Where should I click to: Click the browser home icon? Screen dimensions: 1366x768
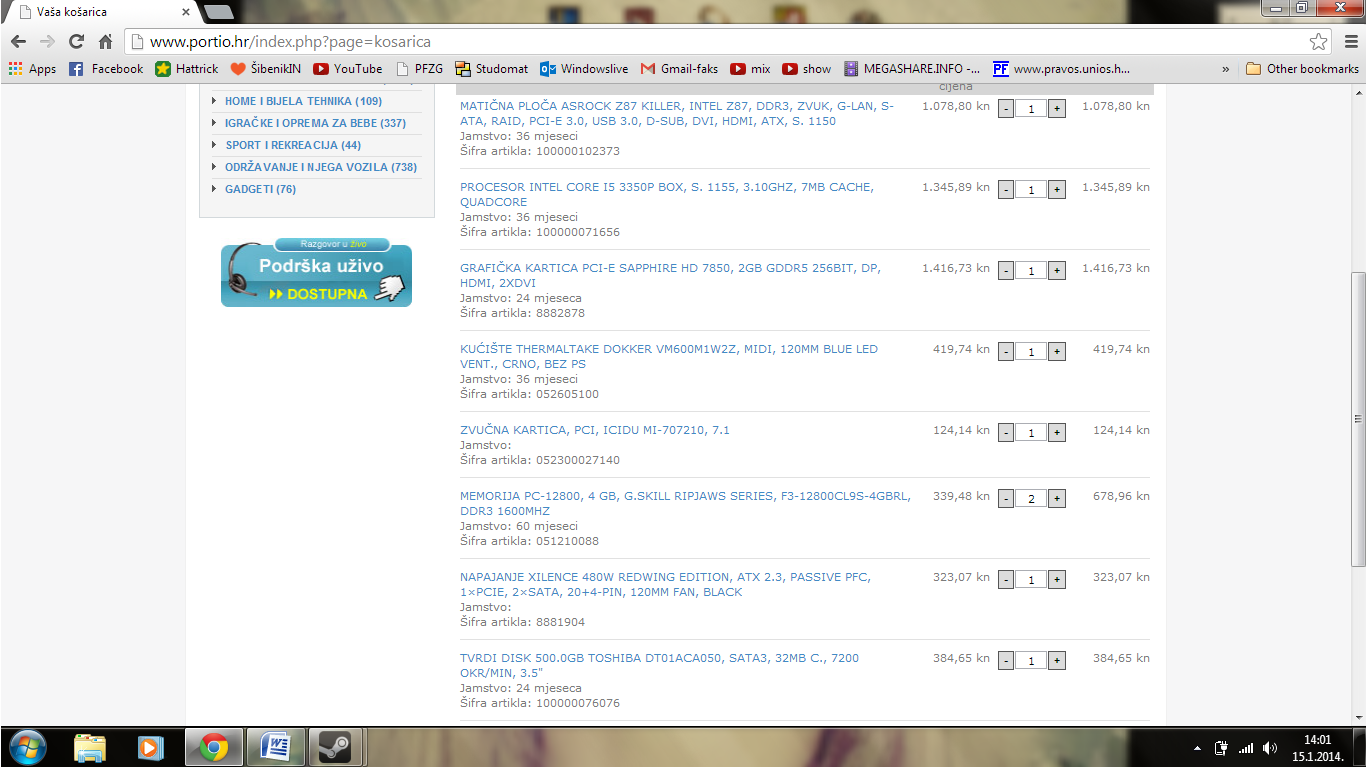click(x=105, y=42)
